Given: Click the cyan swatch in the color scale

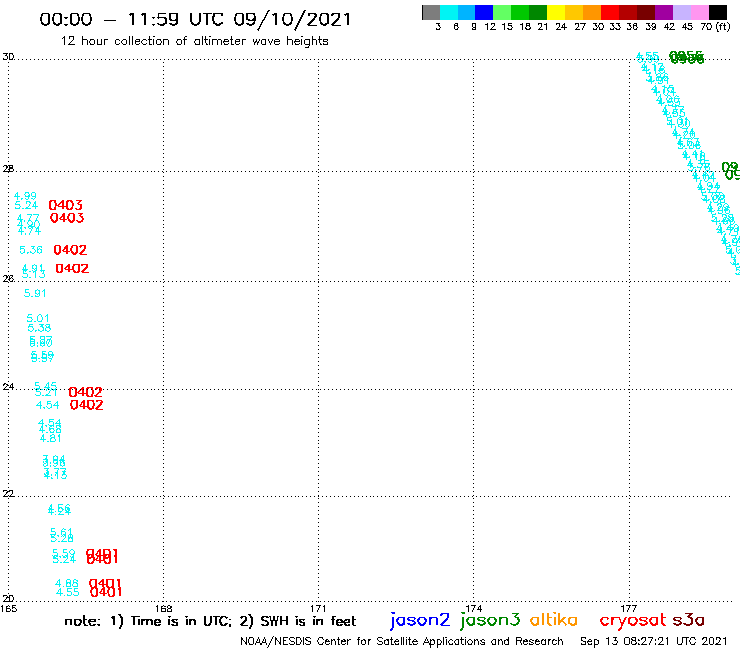Looking at the screenshot, I should coord(449,12).
